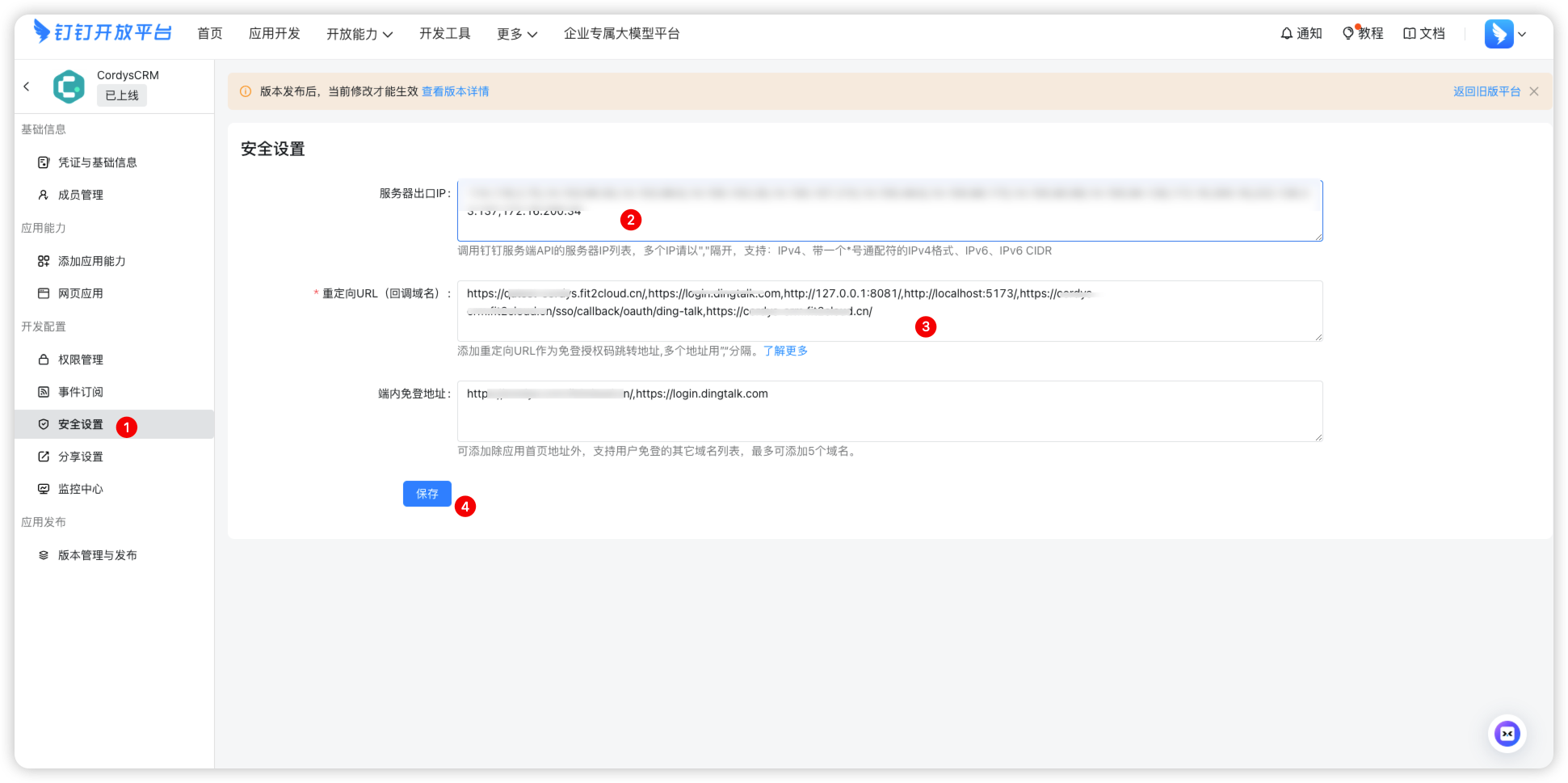Image resolution: width=1568 pixels, height=783 pixels.
Task: Expand the 更多 dropdown menu
Action: pos(516,34)
